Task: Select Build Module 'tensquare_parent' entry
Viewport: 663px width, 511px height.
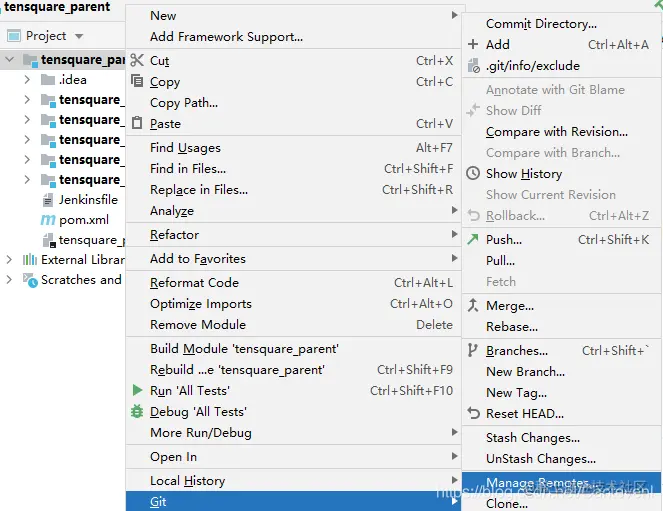Action: (x=293, y=349)
